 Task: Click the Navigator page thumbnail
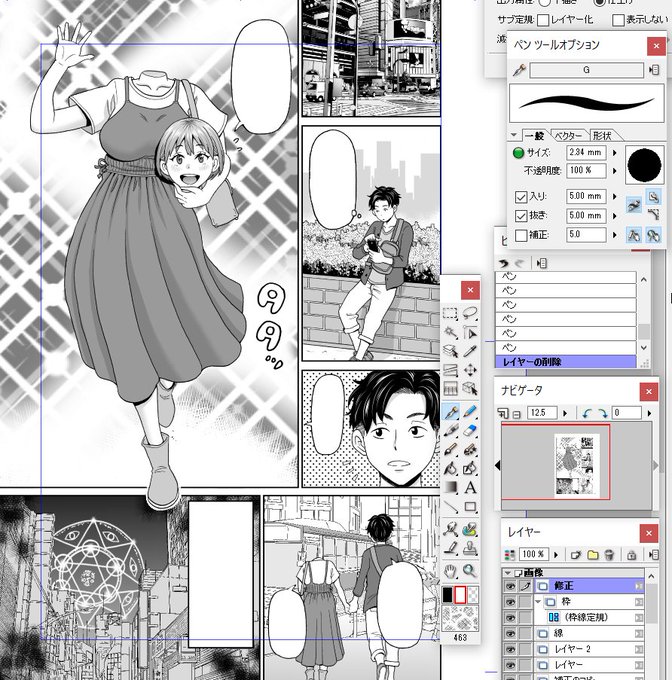(x=576, y=465)
